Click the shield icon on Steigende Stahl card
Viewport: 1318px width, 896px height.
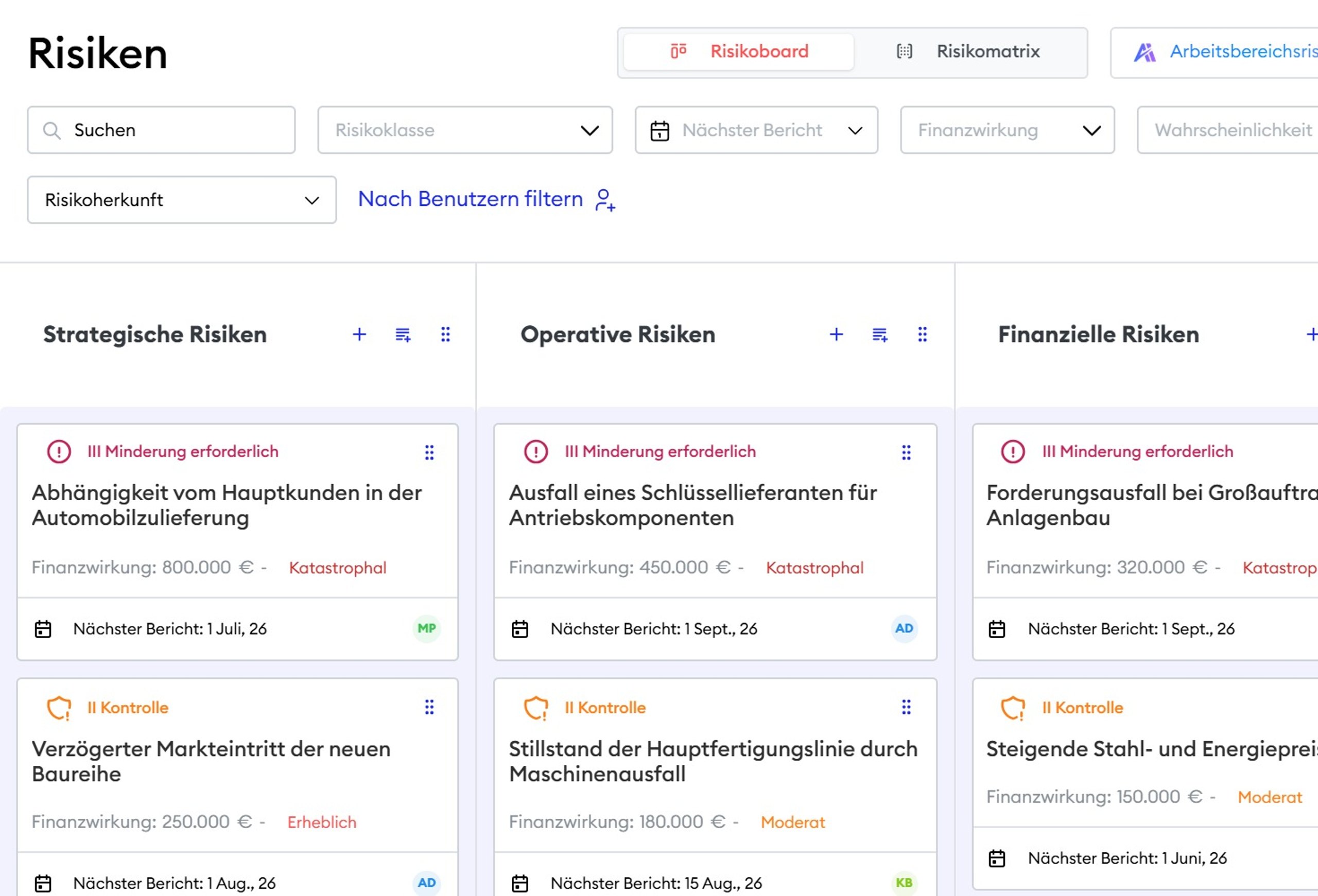tap(1013, 708)
